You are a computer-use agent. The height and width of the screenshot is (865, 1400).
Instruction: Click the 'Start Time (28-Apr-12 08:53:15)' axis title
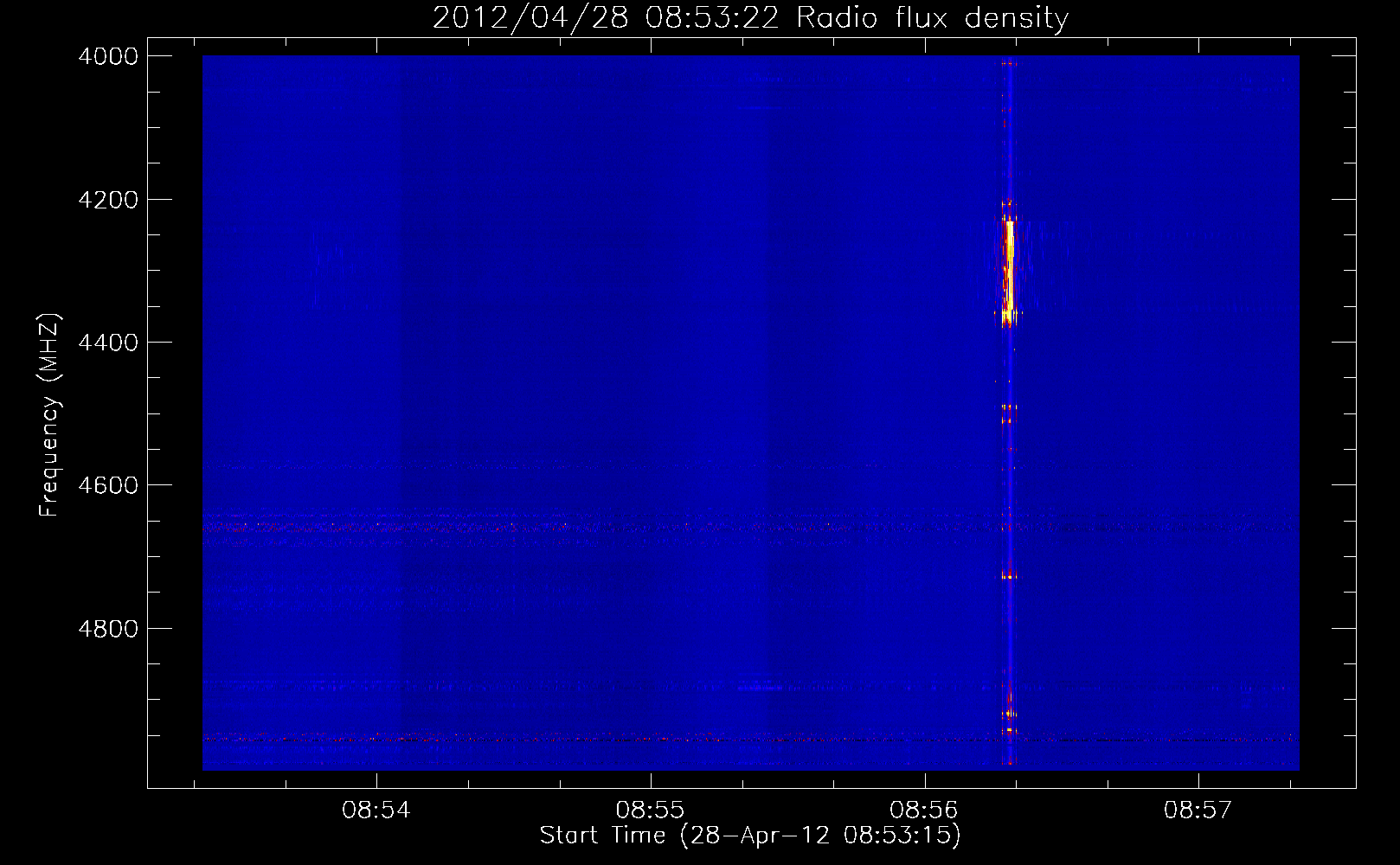coord(750,836)
